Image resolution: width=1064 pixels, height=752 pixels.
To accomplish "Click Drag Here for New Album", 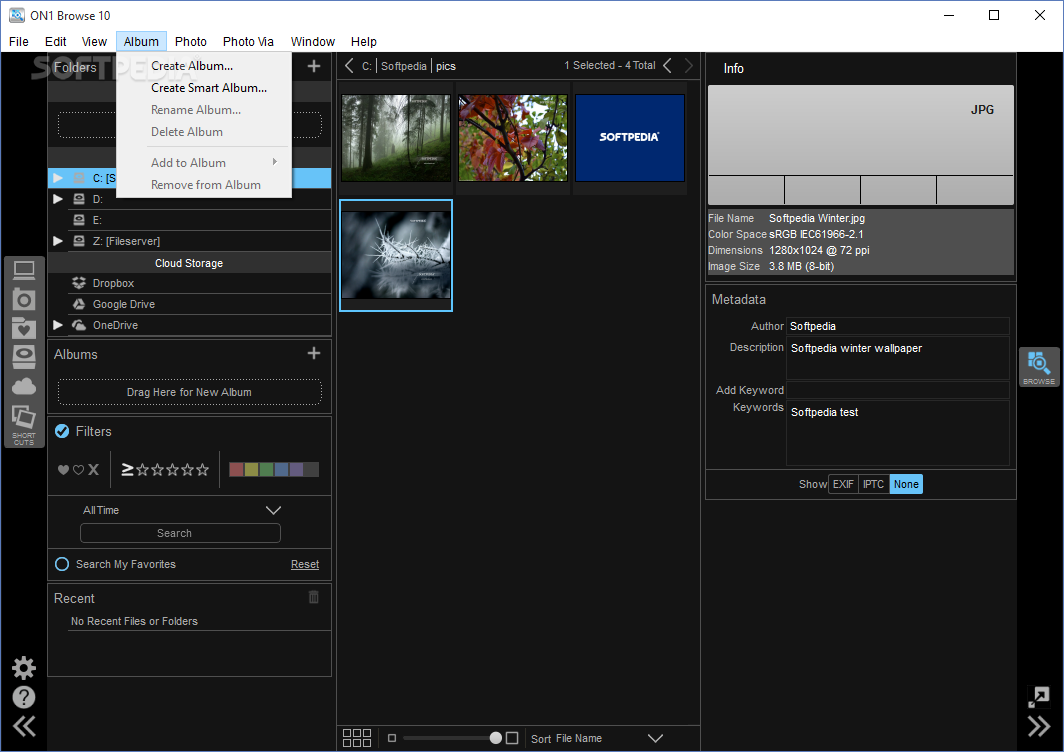I will coord(189,392).
